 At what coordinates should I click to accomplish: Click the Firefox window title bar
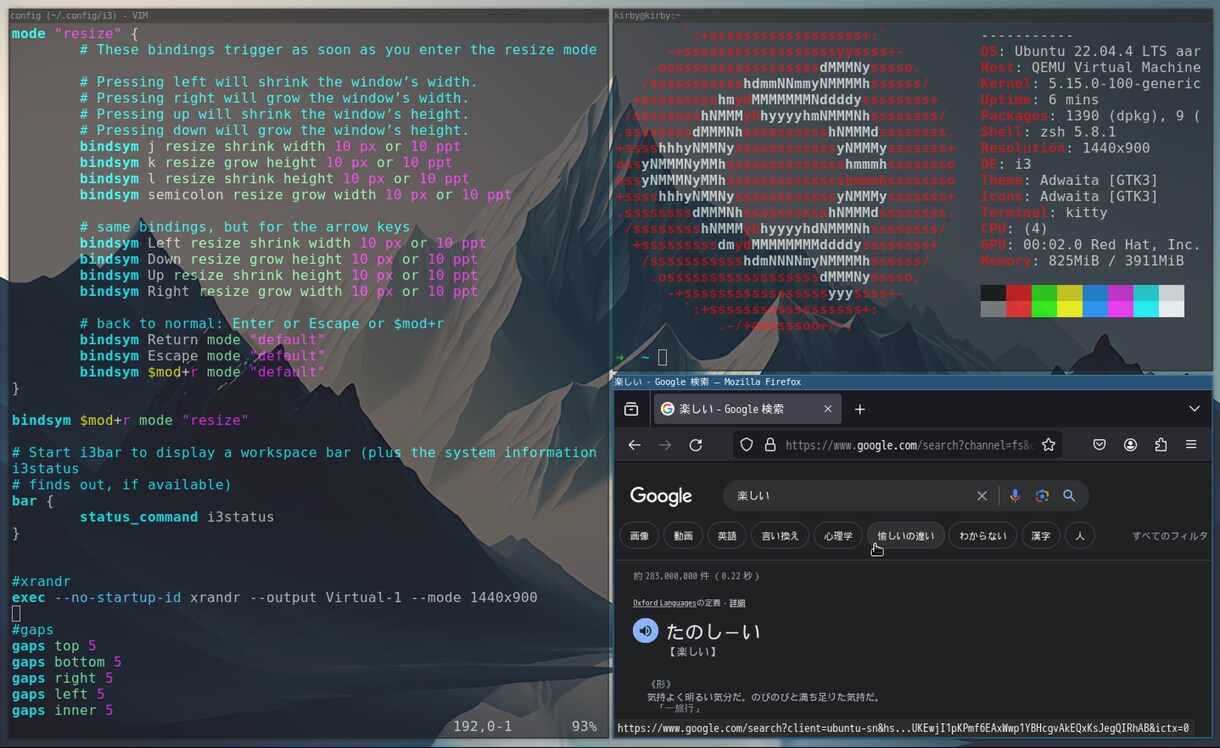pyautogui.click(x=912, y=382)
